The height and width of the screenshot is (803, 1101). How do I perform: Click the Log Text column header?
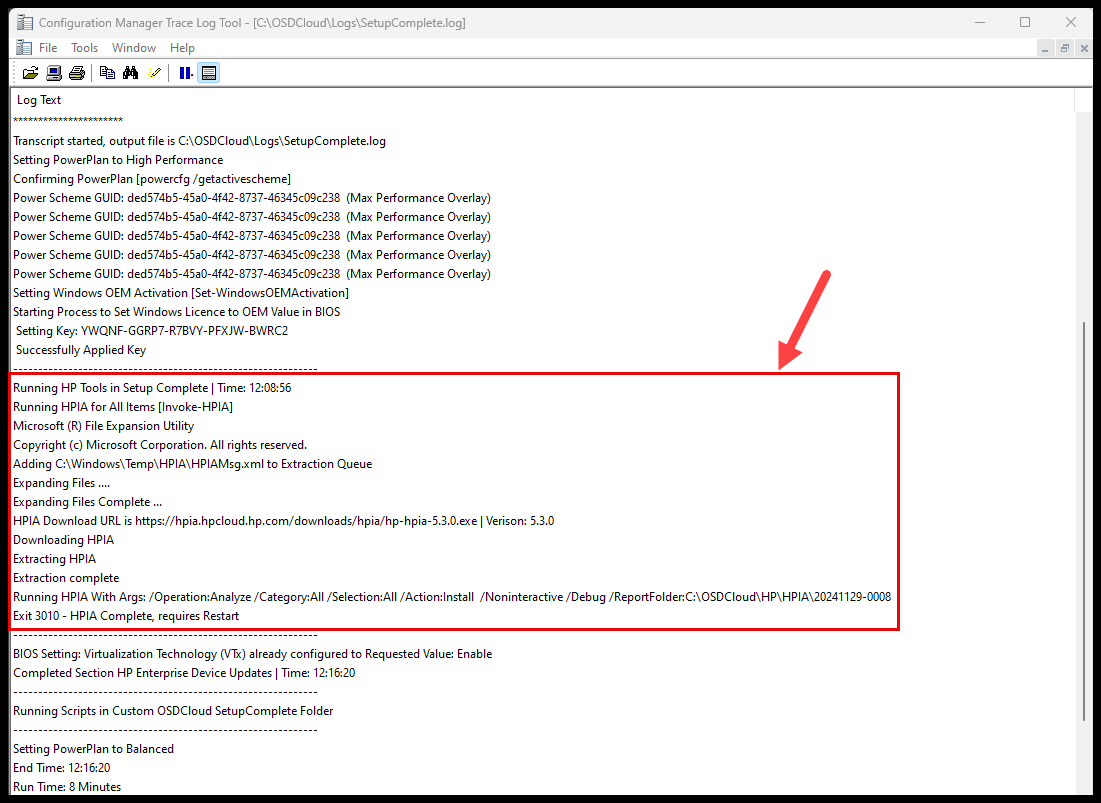coord(38,99)
